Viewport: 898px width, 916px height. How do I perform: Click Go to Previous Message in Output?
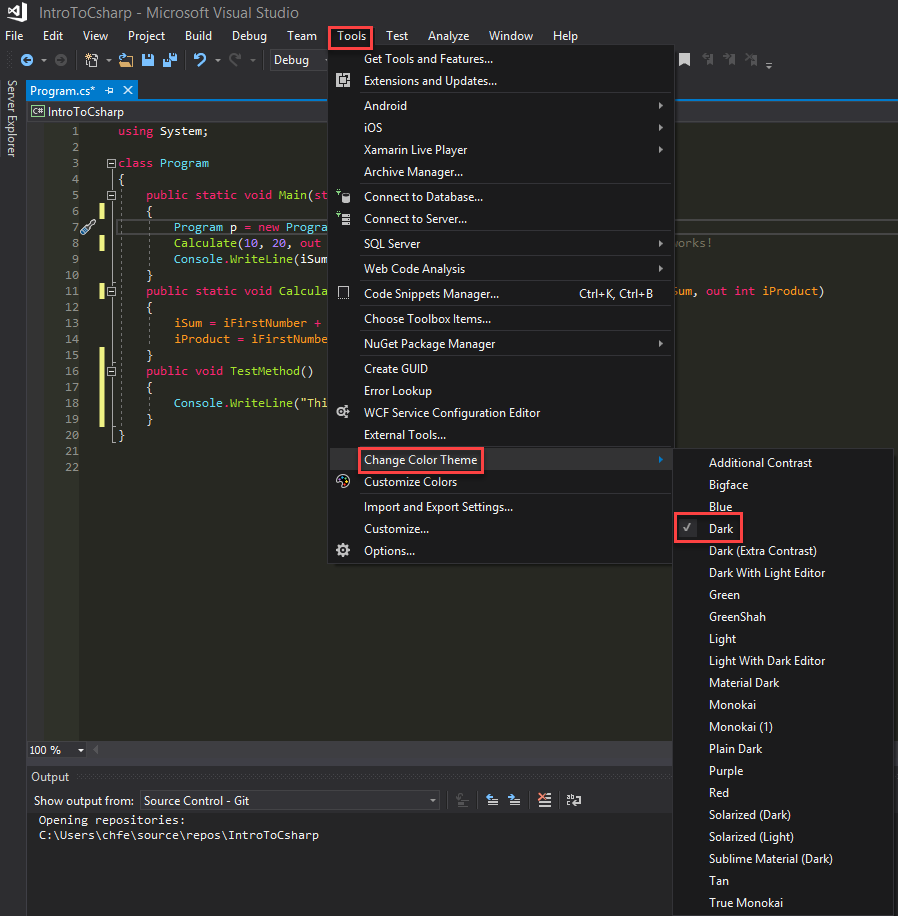[492, 800]
